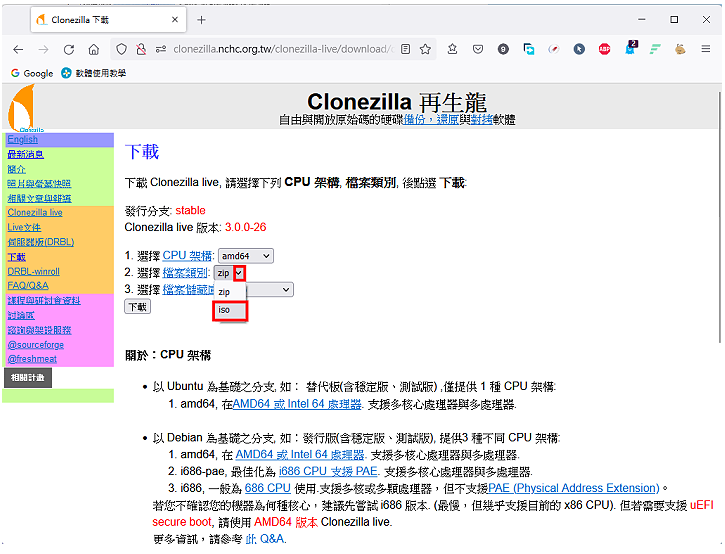Open 此 Q&A link at bottom
Screen dimensions: 725x554
(265, 539)
